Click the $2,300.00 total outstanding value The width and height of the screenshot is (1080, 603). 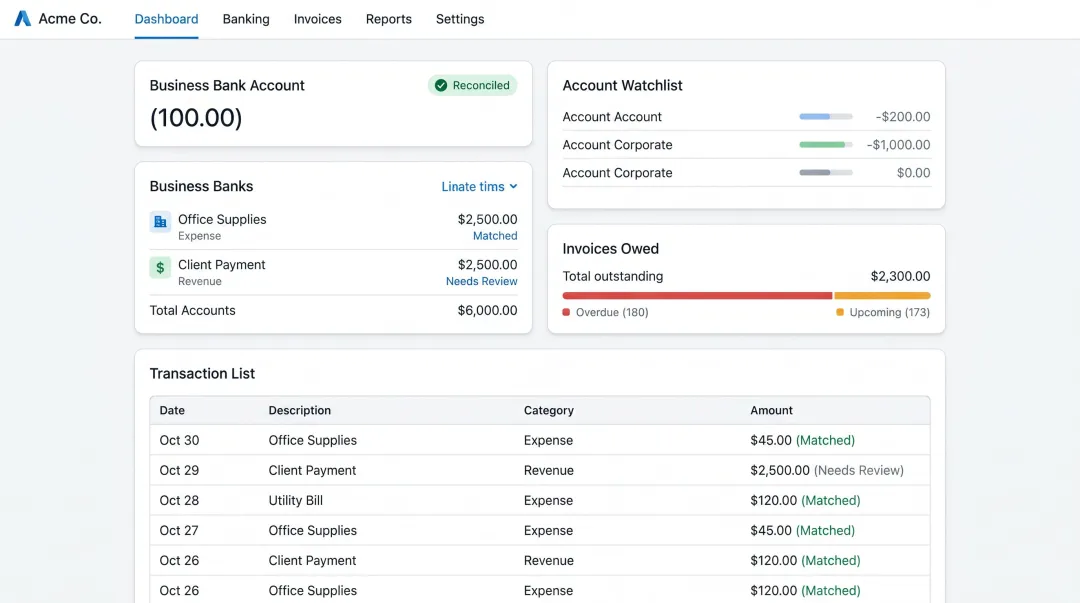(x=900, y=276)
